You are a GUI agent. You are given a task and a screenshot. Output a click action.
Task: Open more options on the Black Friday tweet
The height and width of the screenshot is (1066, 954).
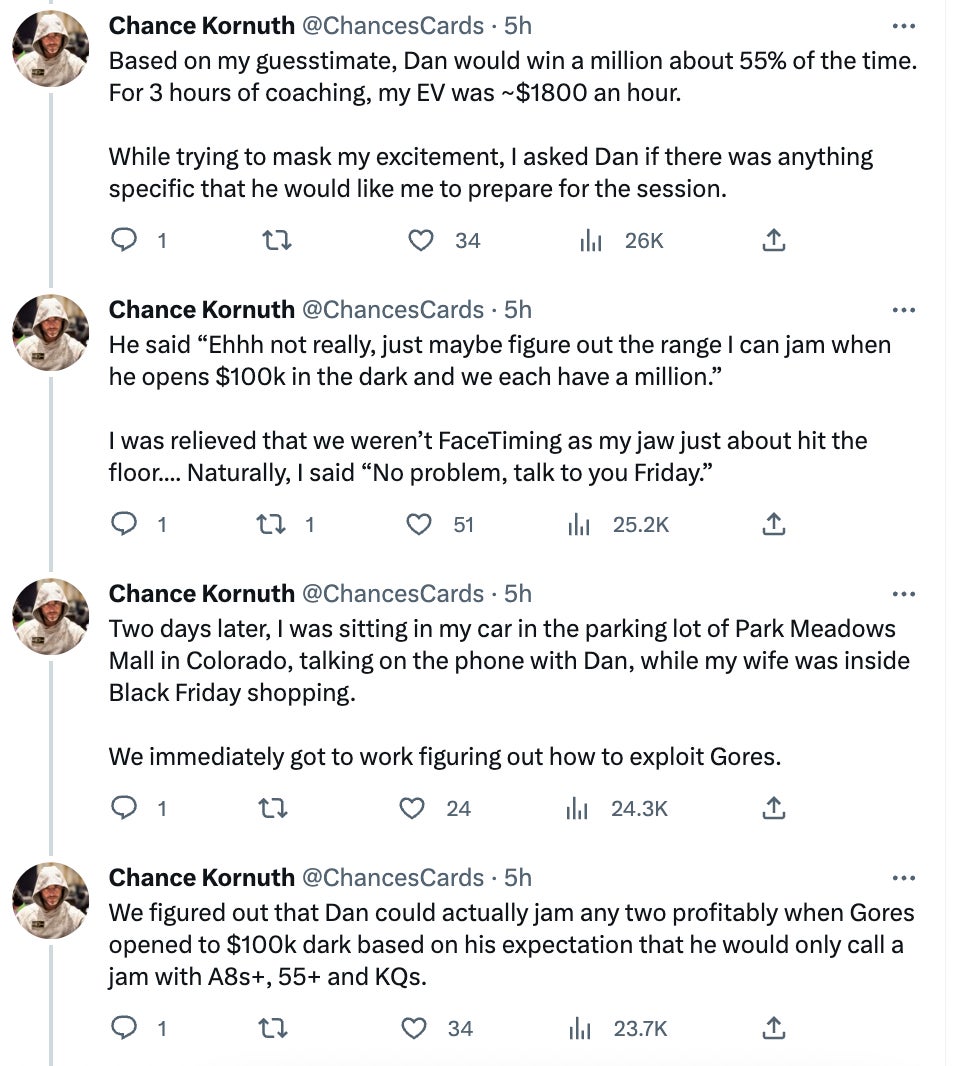click(x=903, y=594)
